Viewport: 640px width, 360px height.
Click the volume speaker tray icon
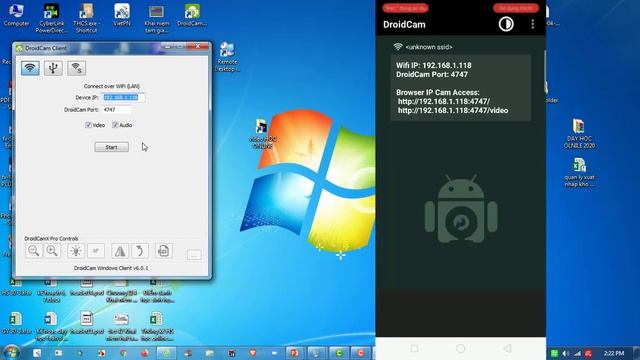[566, 353]
